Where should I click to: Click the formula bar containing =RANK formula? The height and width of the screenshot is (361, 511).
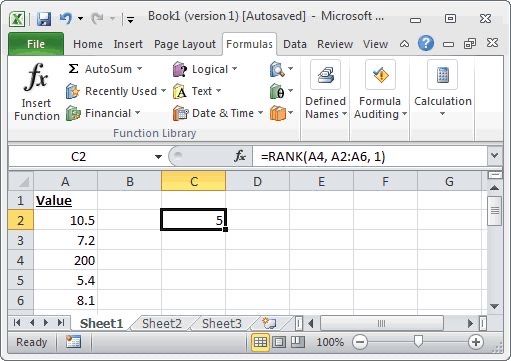tap(370, 156)
